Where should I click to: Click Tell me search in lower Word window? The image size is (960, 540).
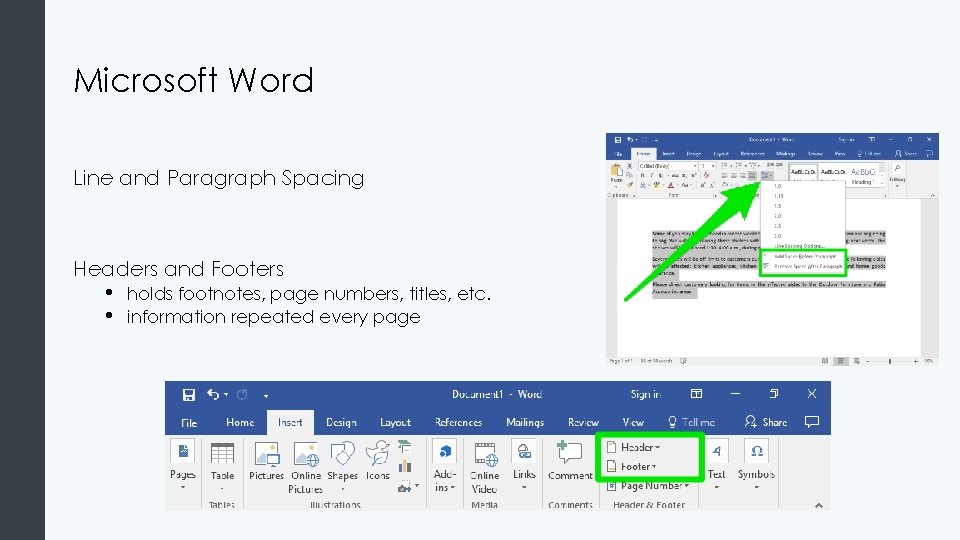click(691, 422)
